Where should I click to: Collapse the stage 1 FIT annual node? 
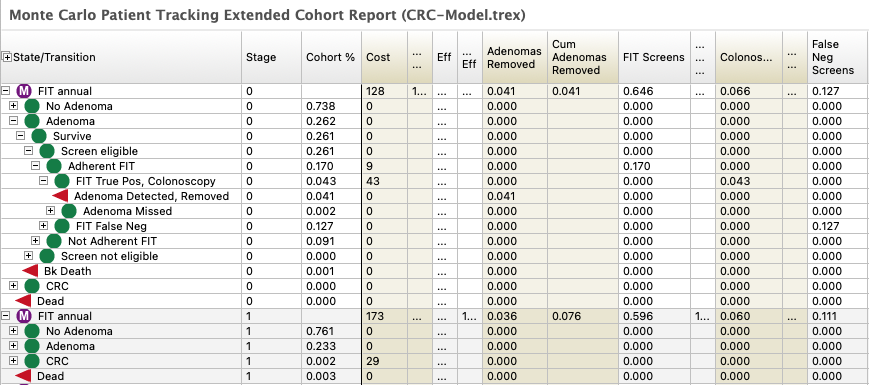click(7, 316)
